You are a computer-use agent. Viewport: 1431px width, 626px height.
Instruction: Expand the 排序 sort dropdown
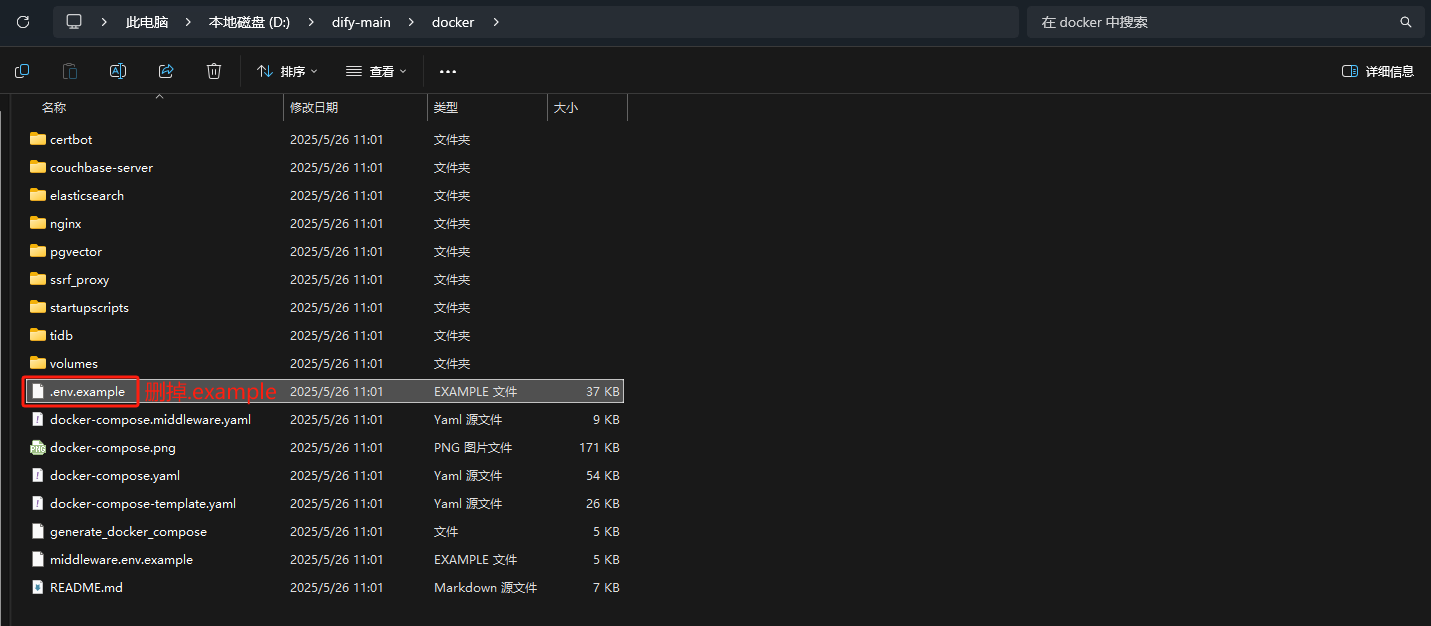(287, 71)
